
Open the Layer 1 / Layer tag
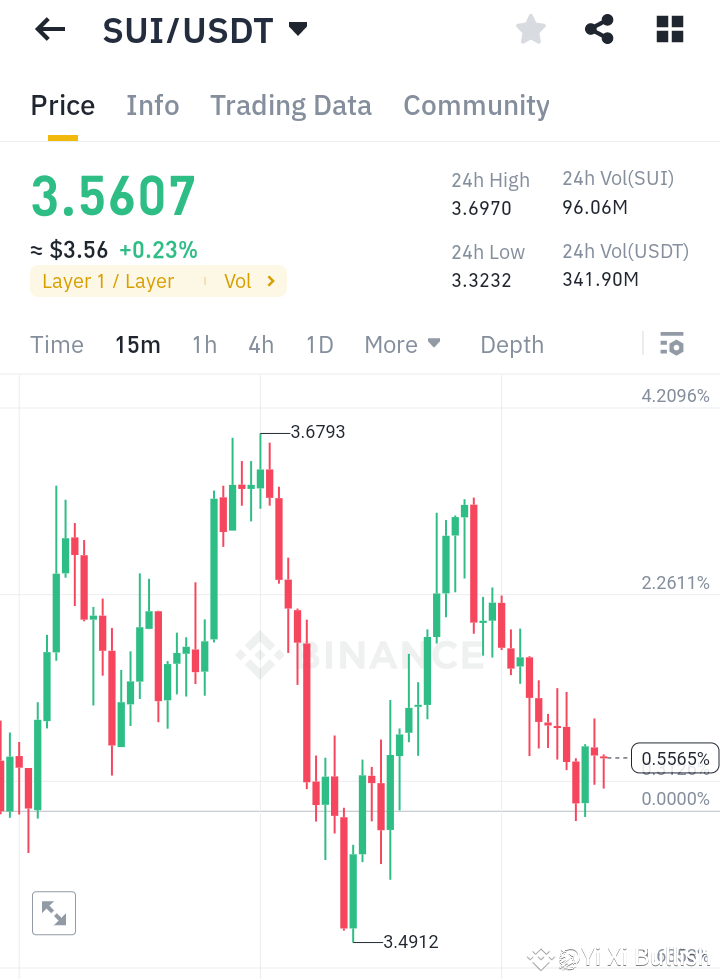point(106,281)
